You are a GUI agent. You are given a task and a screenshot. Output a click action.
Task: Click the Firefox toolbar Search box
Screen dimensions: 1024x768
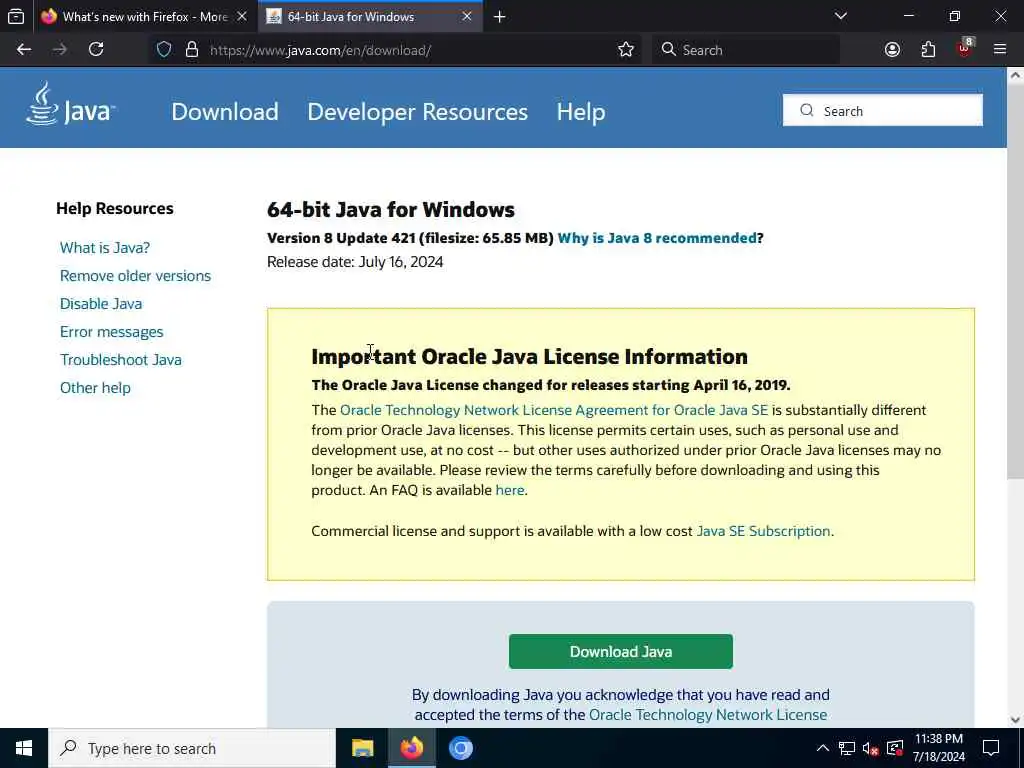coord(745,50)
